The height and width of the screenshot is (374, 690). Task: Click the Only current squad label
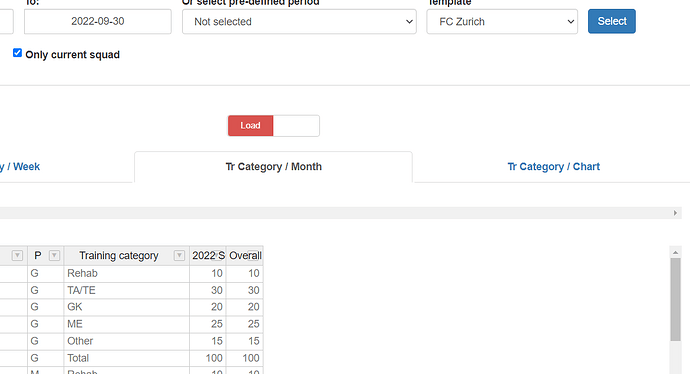click(x=73, y=55)
